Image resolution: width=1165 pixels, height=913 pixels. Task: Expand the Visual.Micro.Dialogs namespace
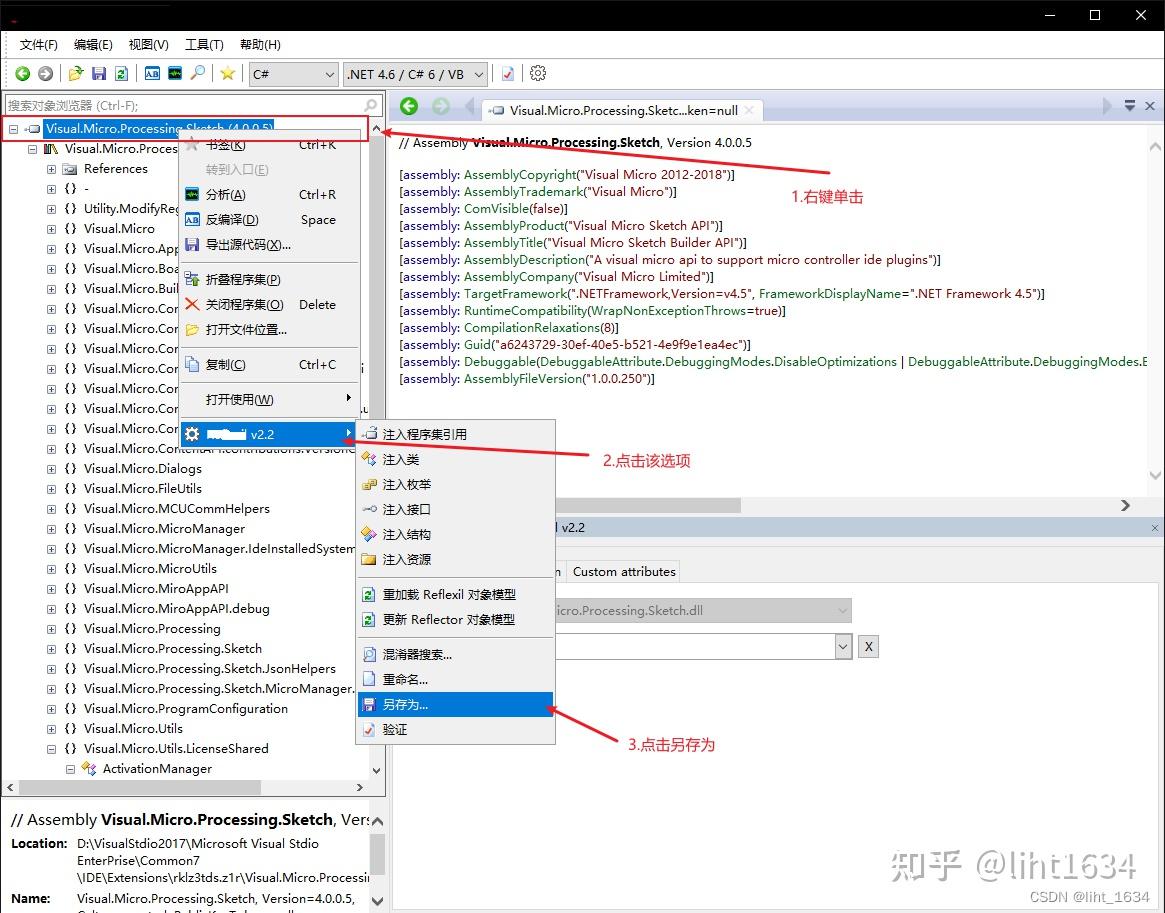51,470
